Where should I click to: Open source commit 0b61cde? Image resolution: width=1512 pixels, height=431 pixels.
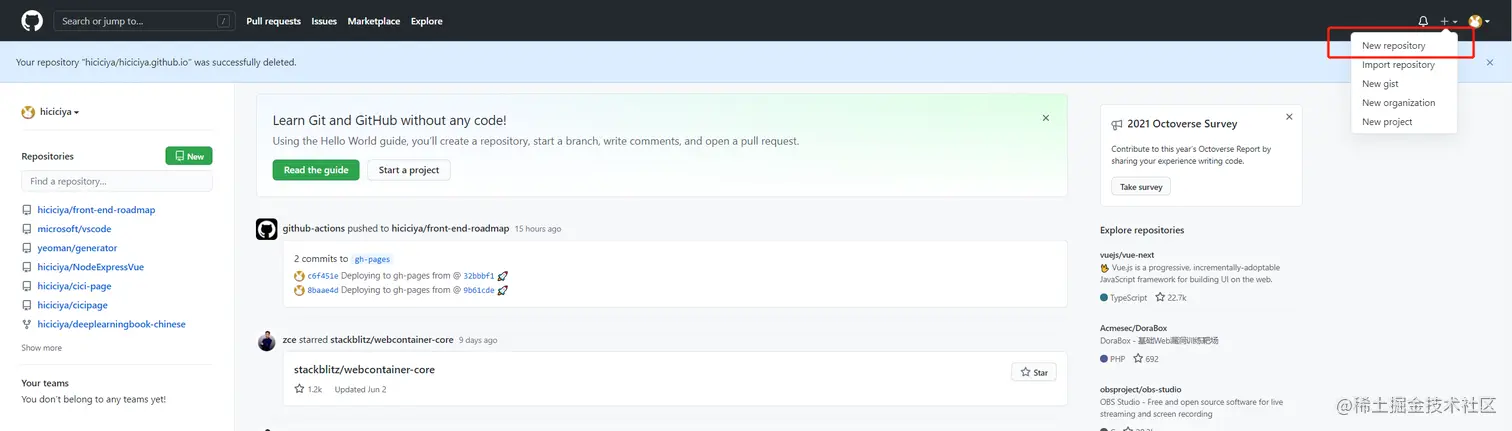click(479, 290)
